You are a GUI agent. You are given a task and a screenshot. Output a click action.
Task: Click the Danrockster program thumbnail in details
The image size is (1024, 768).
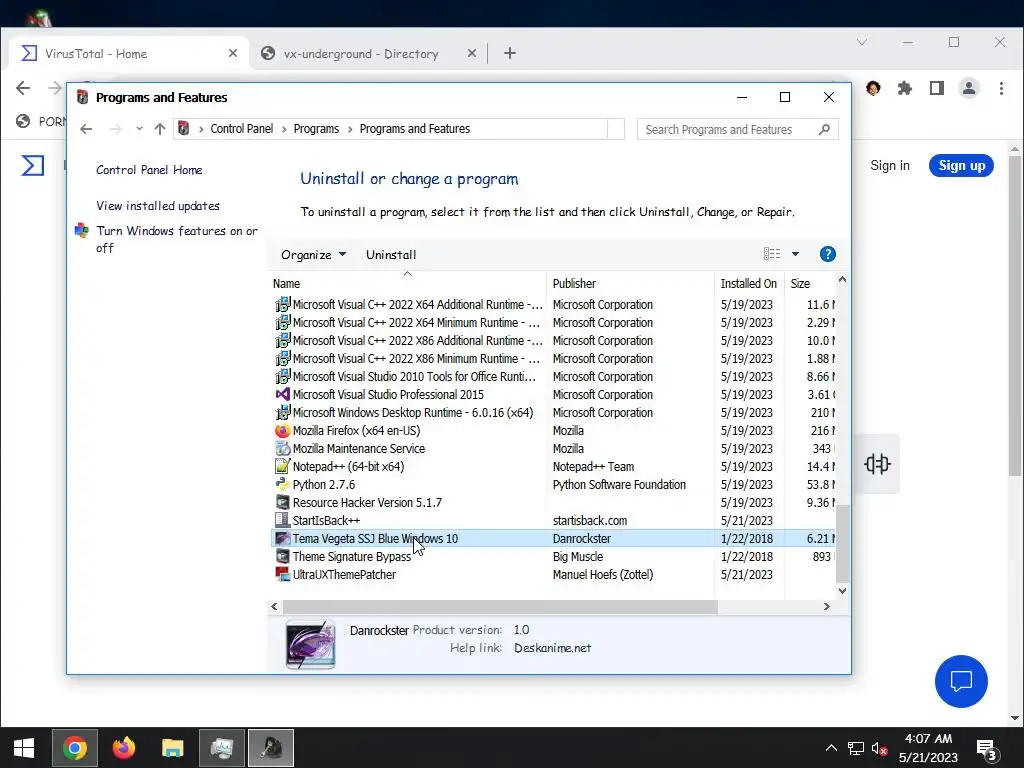tap(310, 644)
